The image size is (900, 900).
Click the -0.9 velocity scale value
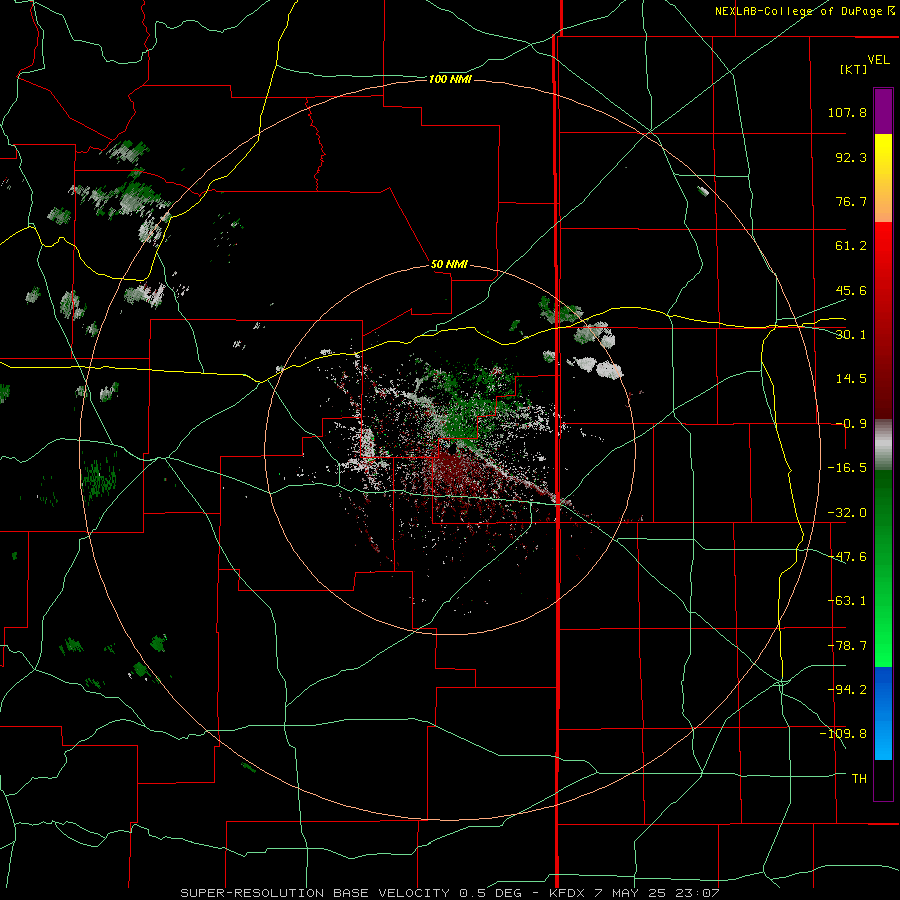coord(851,424)
